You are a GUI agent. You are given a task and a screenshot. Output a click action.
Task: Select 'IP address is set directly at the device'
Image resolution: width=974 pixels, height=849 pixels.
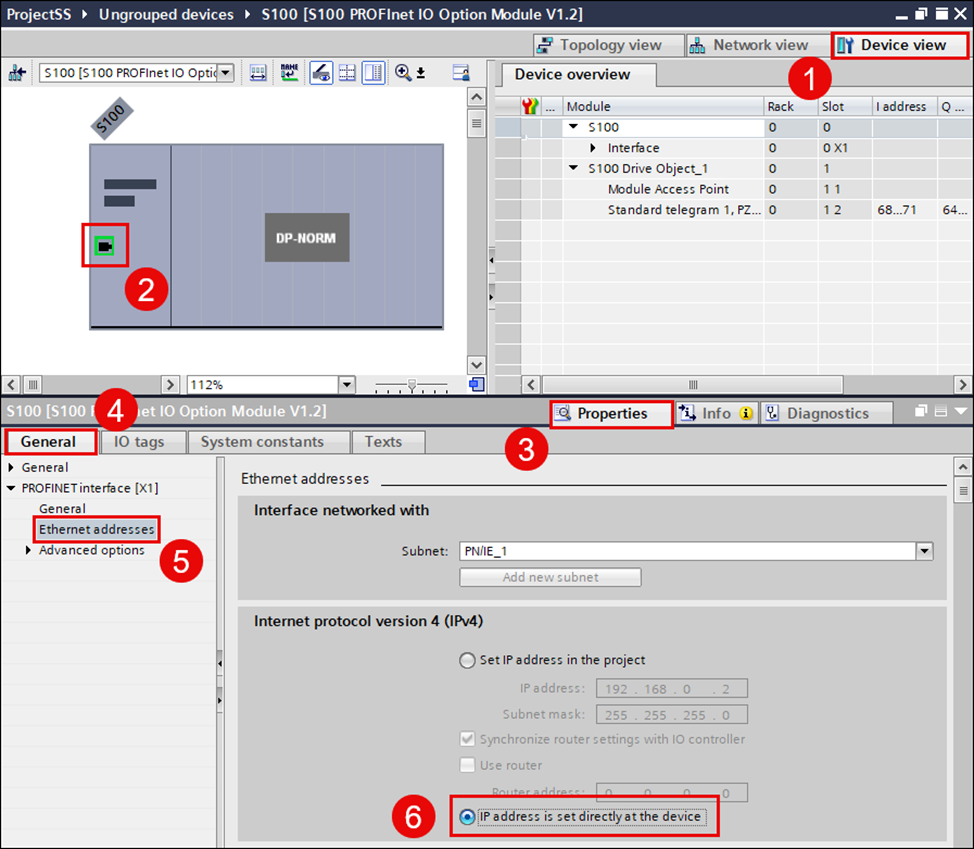point(467,817)
